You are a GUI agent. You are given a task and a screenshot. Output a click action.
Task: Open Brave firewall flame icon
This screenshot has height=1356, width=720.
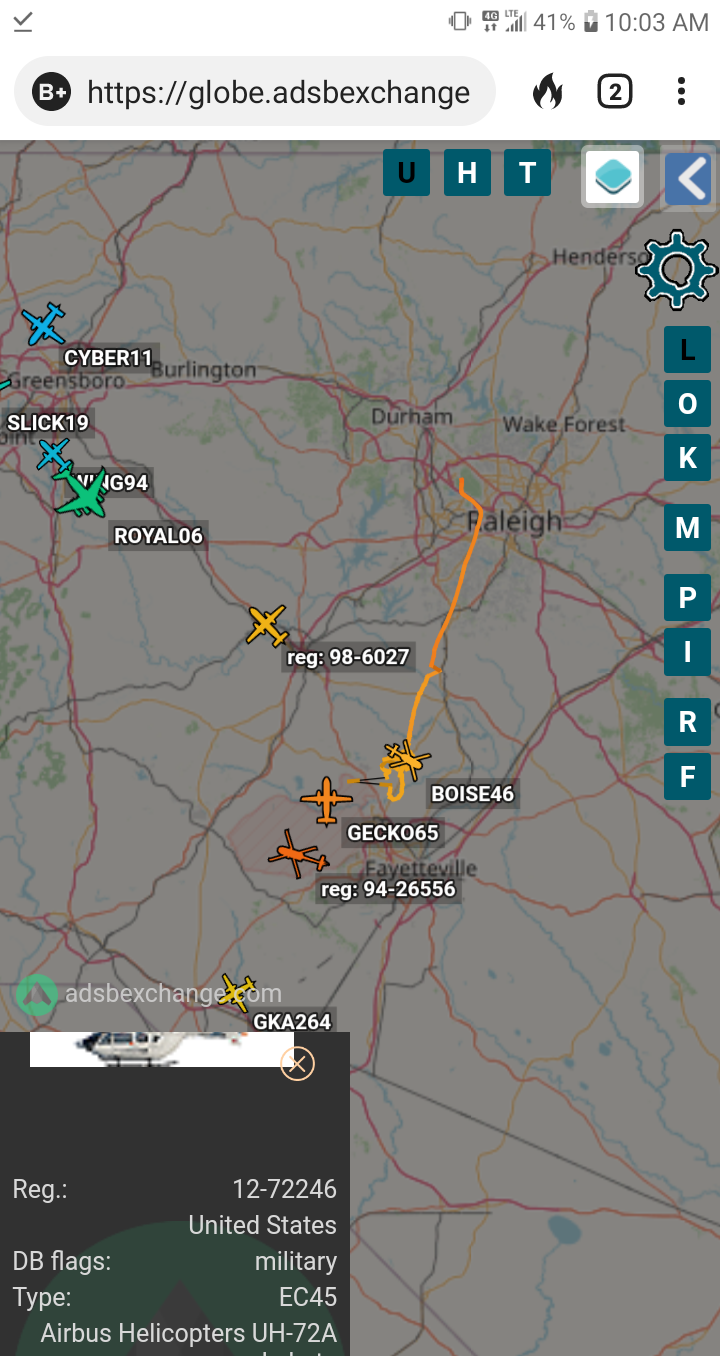click(547, 92)
